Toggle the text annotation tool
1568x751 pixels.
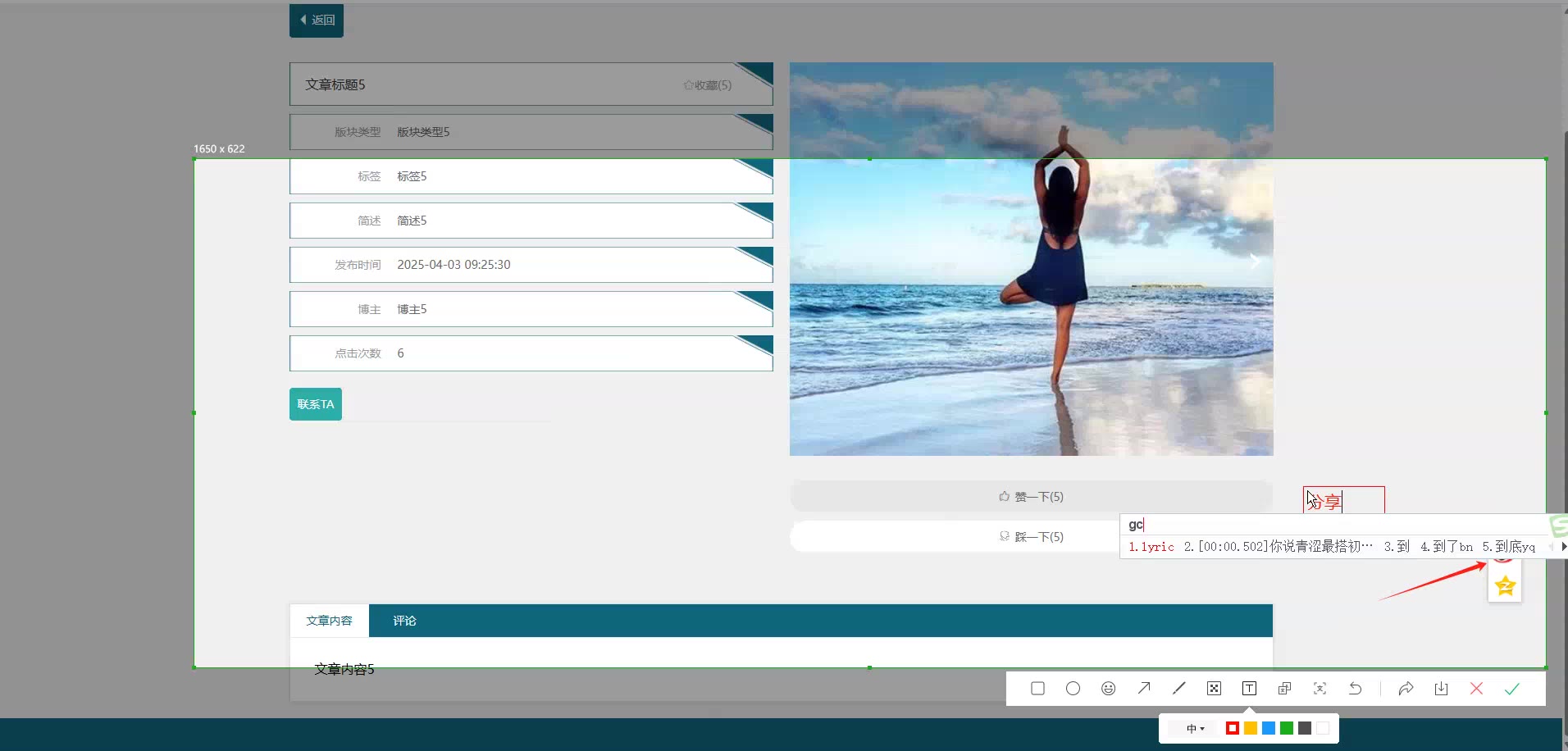(1249, 689)
